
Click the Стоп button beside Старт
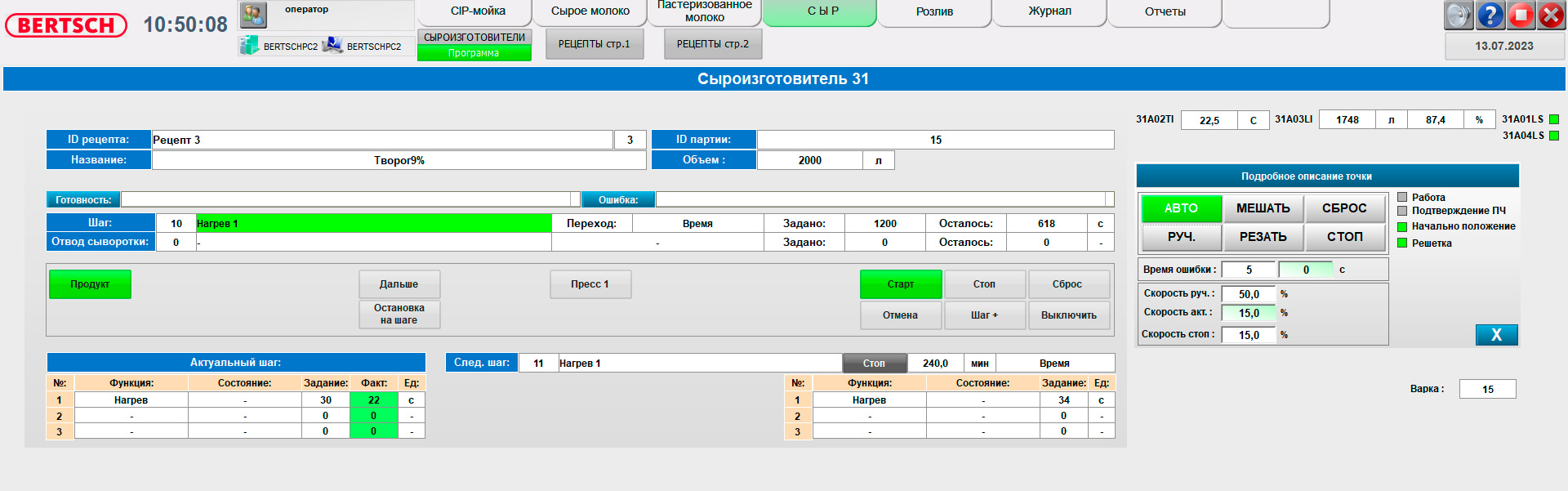(x=985, y=284)
